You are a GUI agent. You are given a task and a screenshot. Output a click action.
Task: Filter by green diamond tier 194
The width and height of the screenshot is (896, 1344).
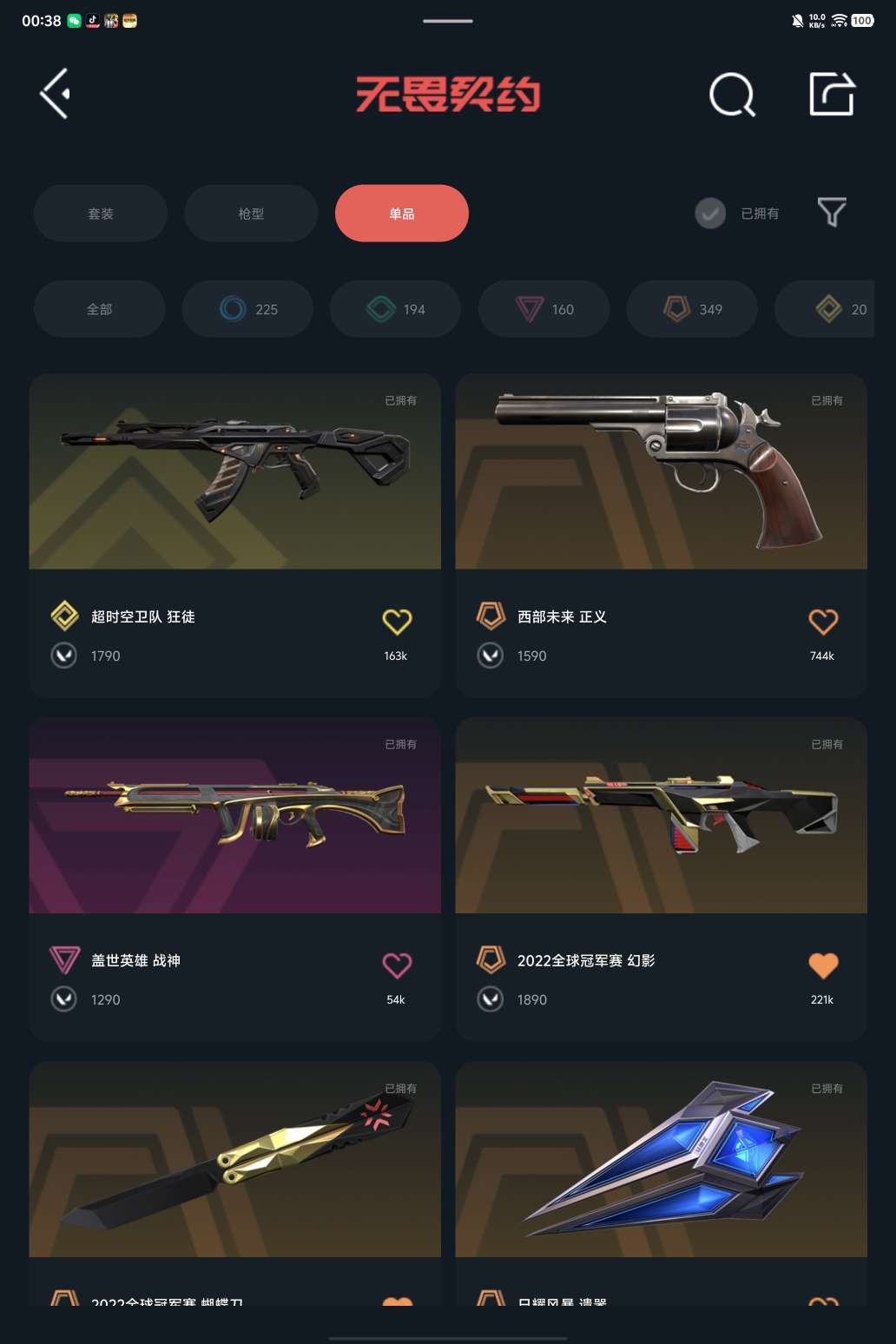[396, 309]
